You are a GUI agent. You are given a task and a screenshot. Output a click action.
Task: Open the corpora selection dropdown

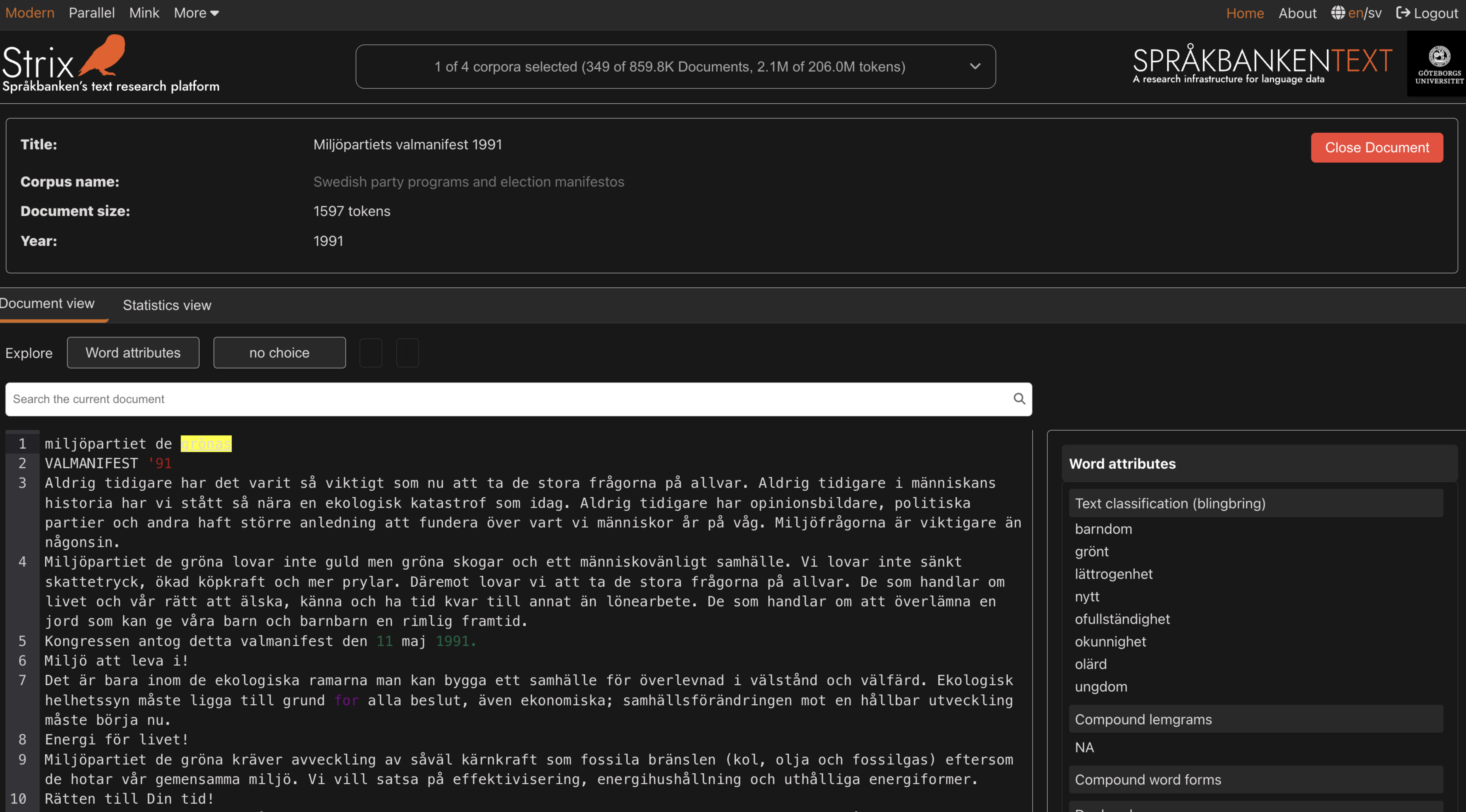(675, 67)
